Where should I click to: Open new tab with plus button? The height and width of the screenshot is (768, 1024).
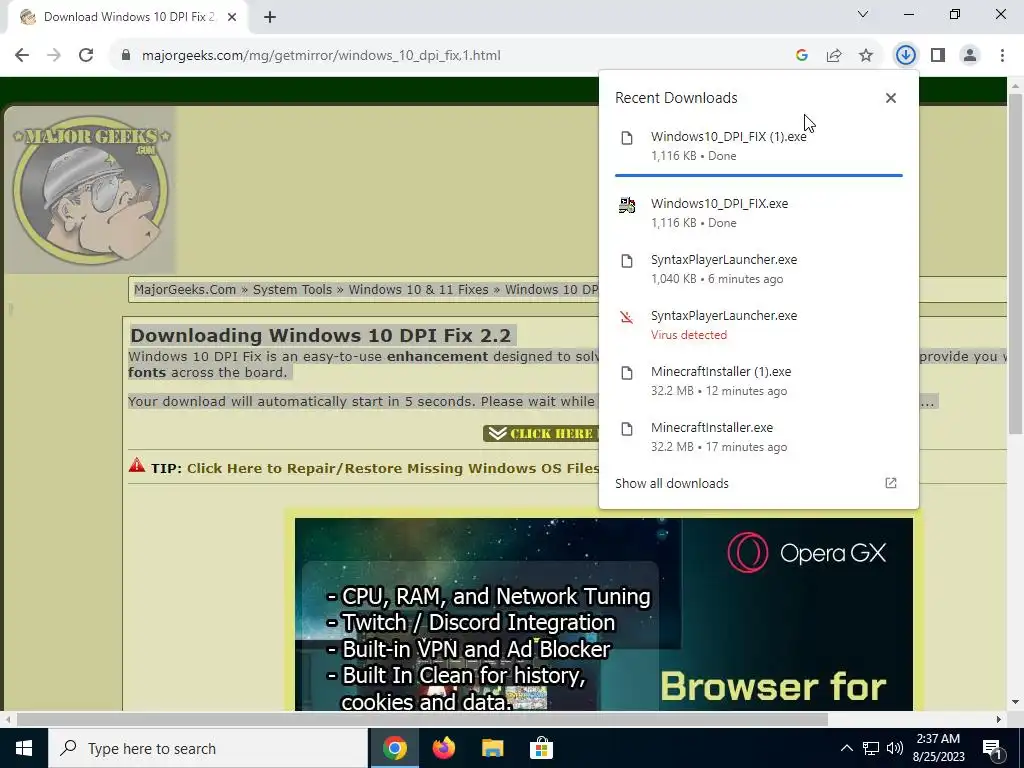click(270, 17)
